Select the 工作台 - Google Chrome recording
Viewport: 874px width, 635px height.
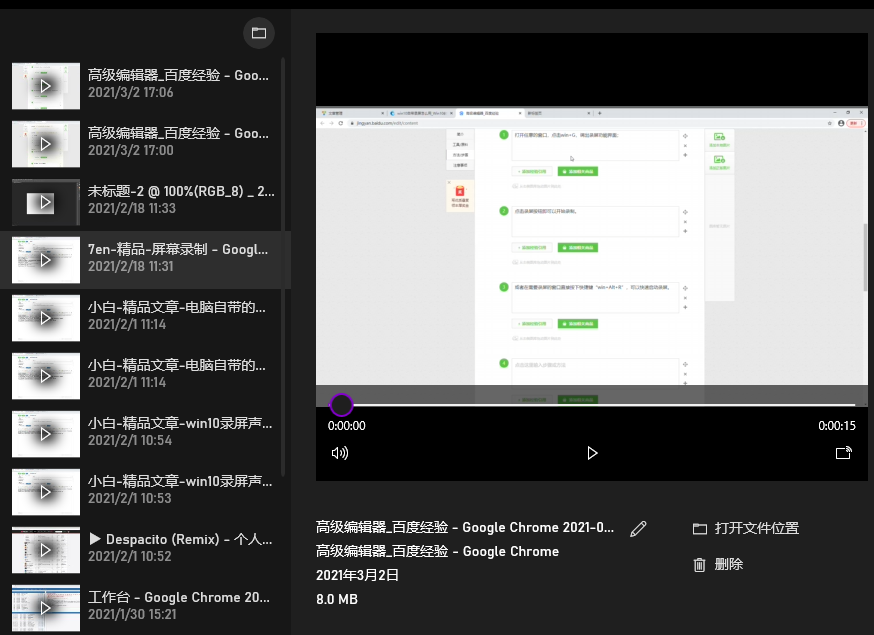tap(178, 606)
